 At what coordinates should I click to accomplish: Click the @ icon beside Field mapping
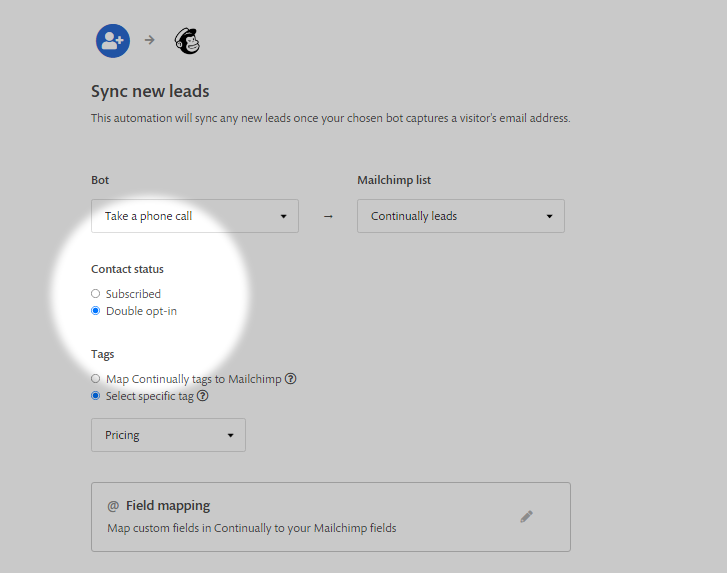pos(113,506)
